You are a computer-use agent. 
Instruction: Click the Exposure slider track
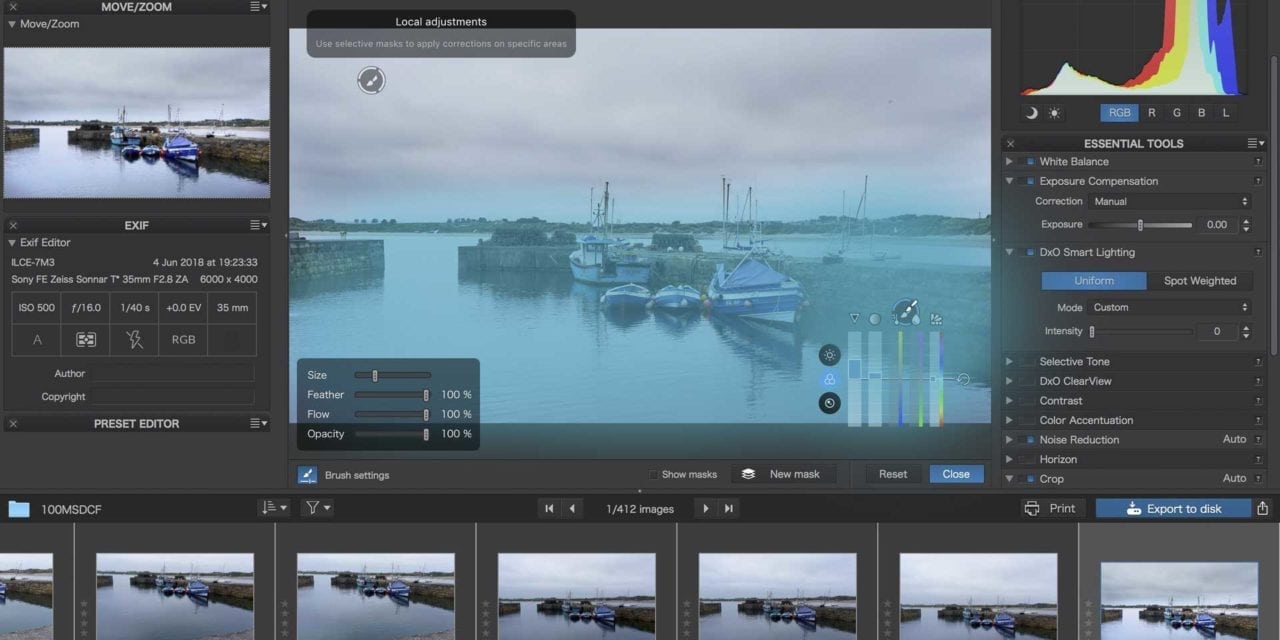click(x=1140, y=226)
